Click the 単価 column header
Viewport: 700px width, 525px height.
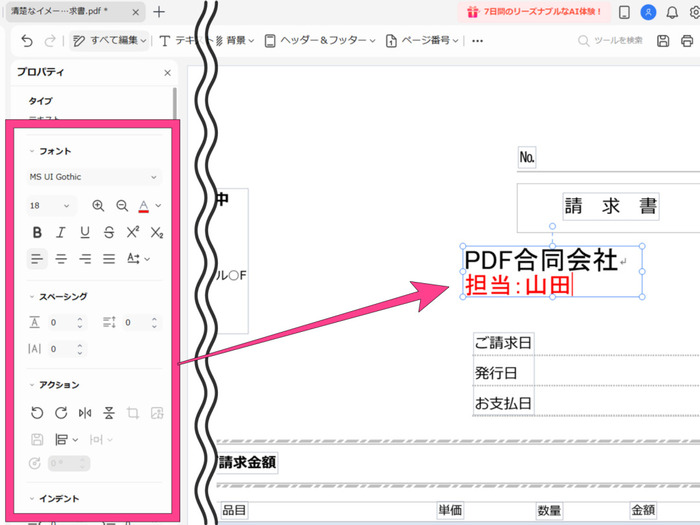450,510
